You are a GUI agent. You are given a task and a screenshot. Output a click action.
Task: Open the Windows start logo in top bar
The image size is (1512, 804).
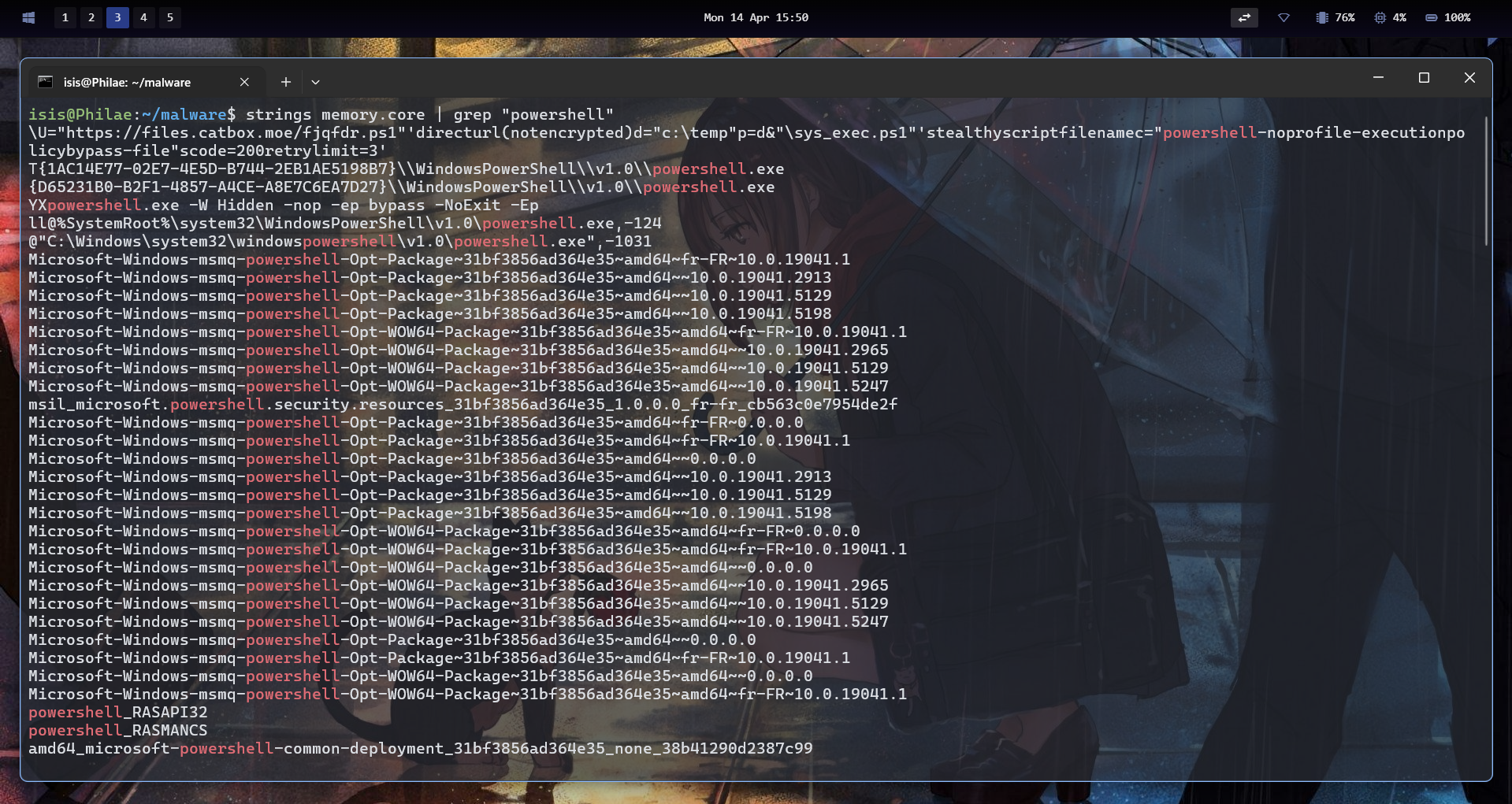(x=28, y=17)
